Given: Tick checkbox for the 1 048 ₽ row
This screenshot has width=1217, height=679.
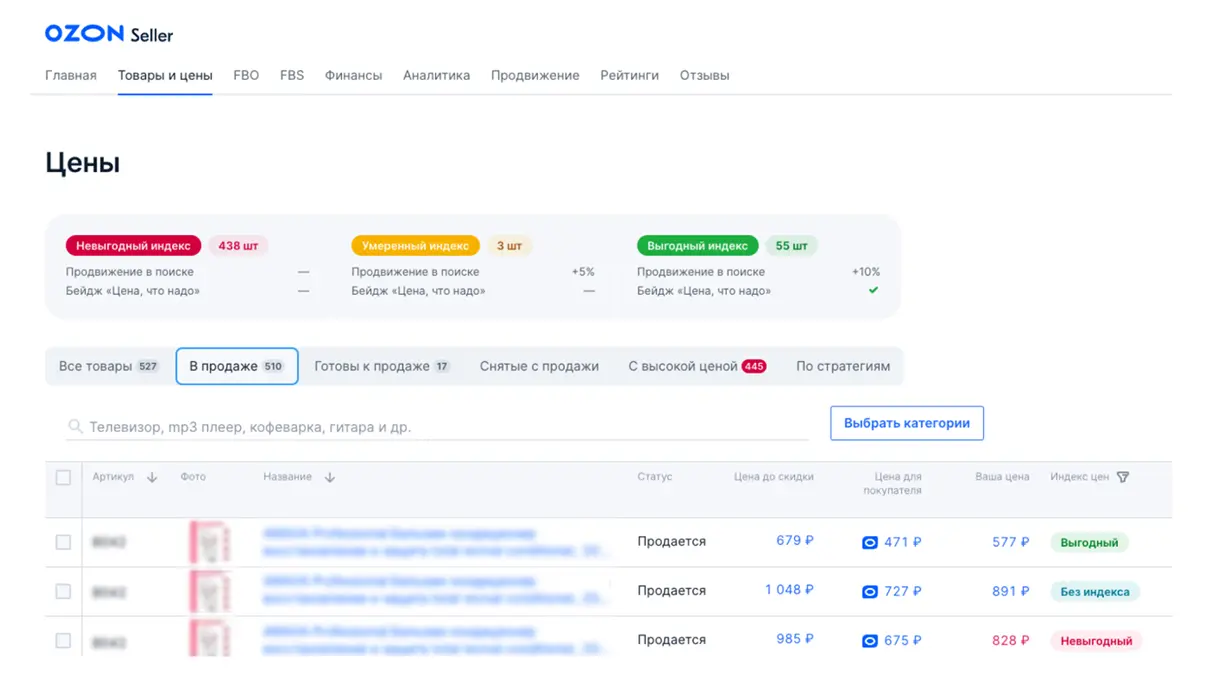Looking at the screenshot, I should pyautogui.click(x=63, y=591).
